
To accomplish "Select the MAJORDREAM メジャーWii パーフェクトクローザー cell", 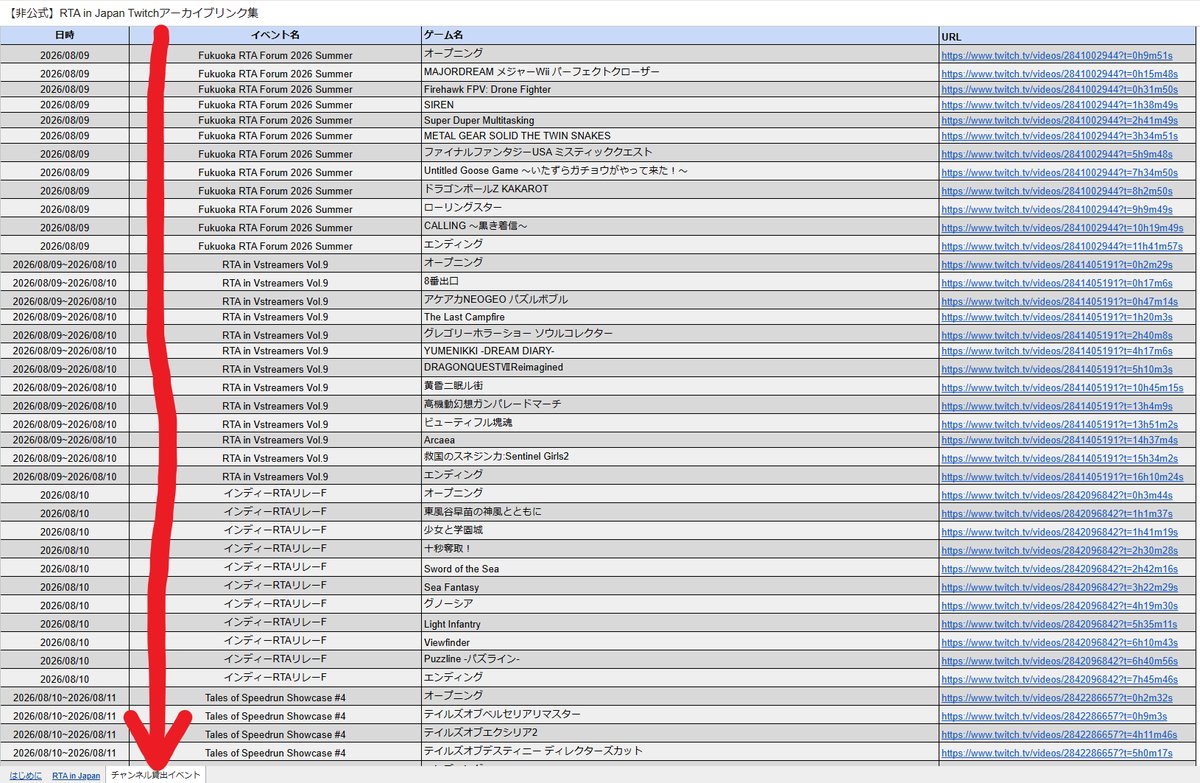I will 680,73.
